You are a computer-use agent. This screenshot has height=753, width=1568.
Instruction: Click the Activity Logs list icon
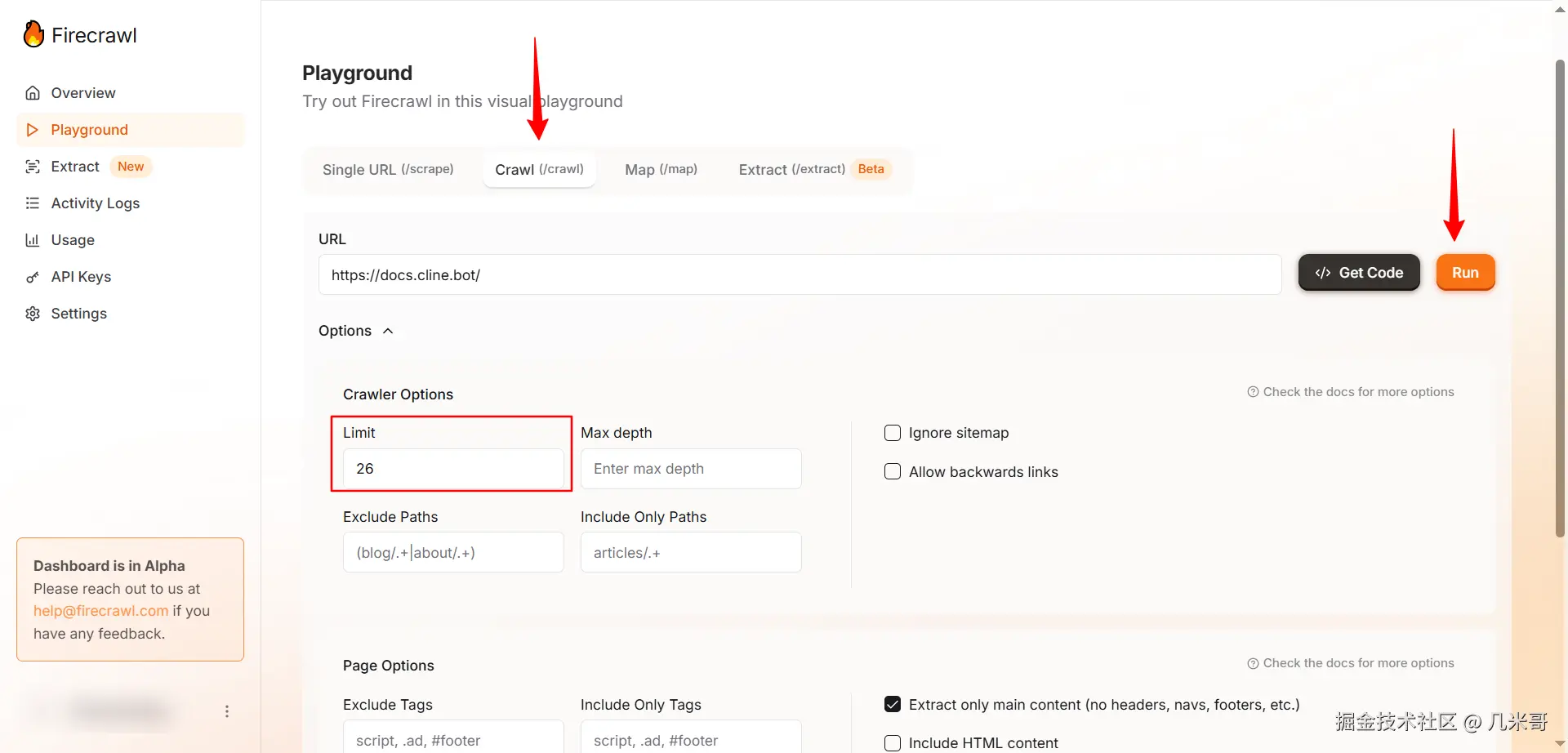point(33,203)
